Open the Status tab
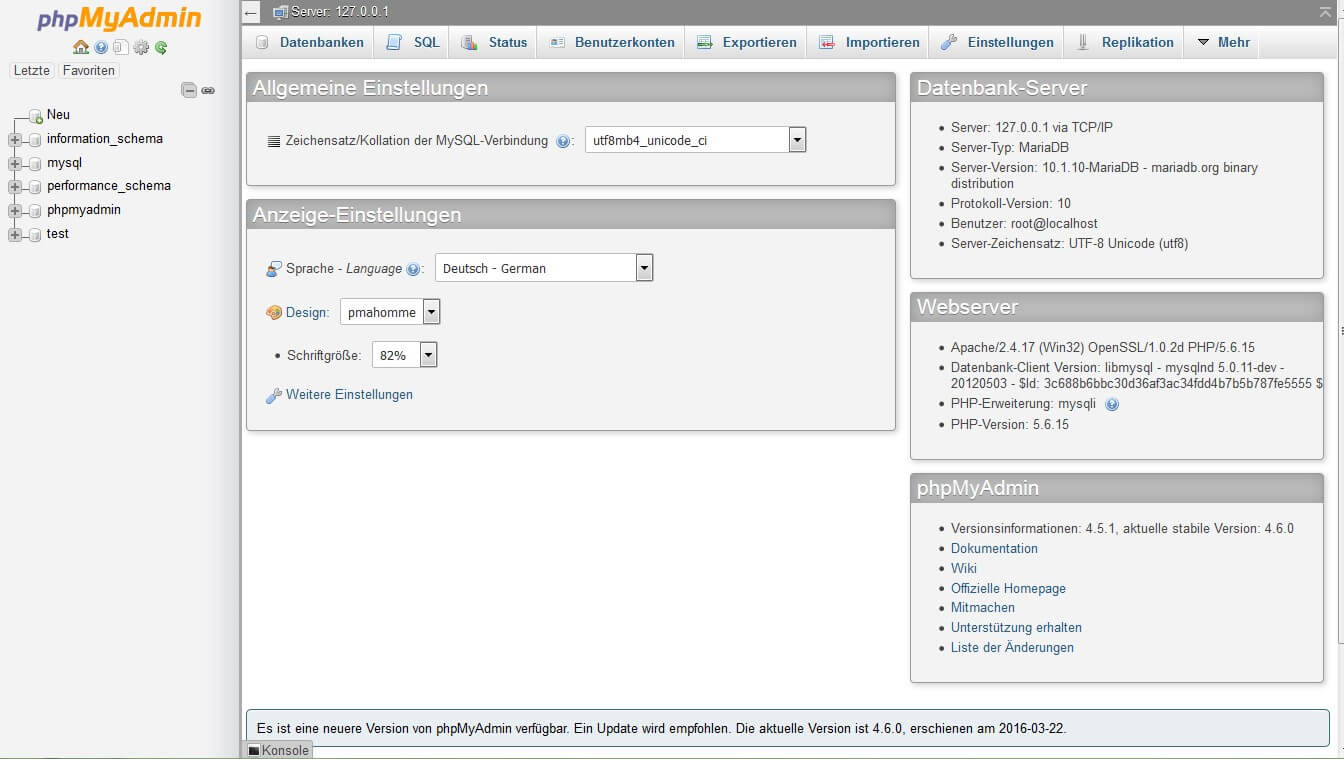 tap(494, 42)
